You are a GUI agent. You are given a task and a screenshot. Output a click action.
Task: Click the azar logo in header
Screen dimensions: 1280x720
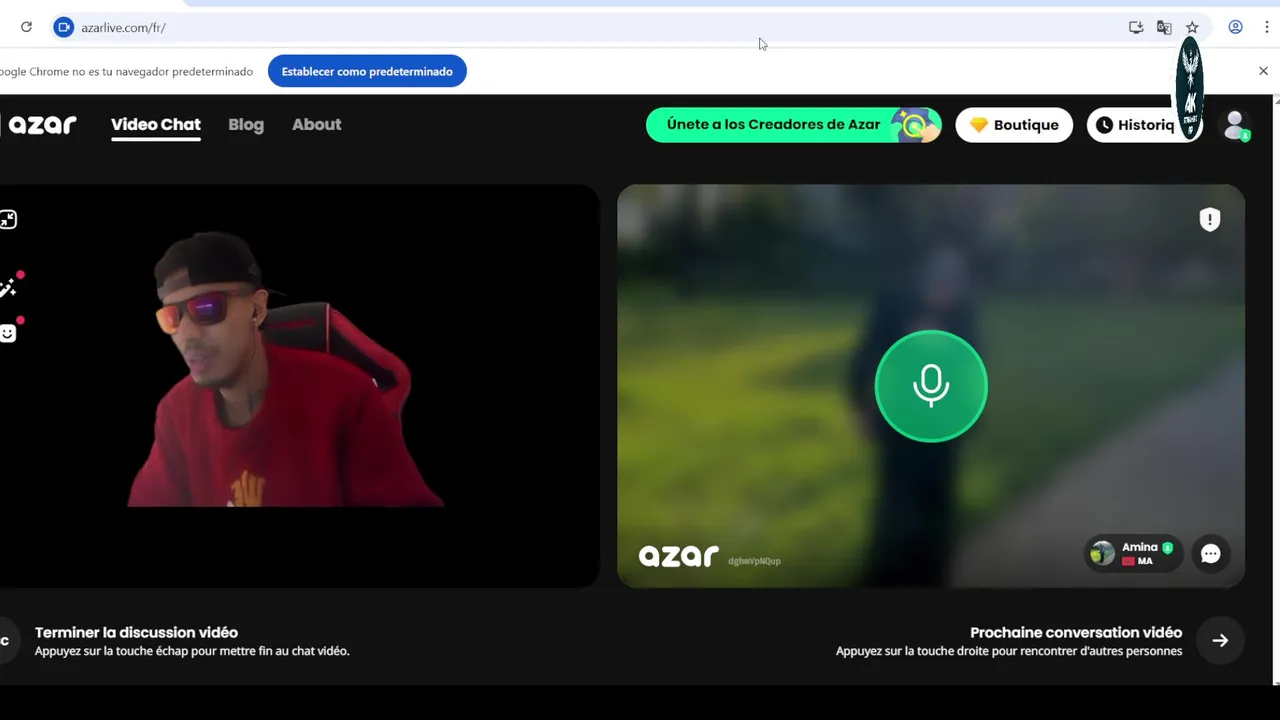click(41, 124)
